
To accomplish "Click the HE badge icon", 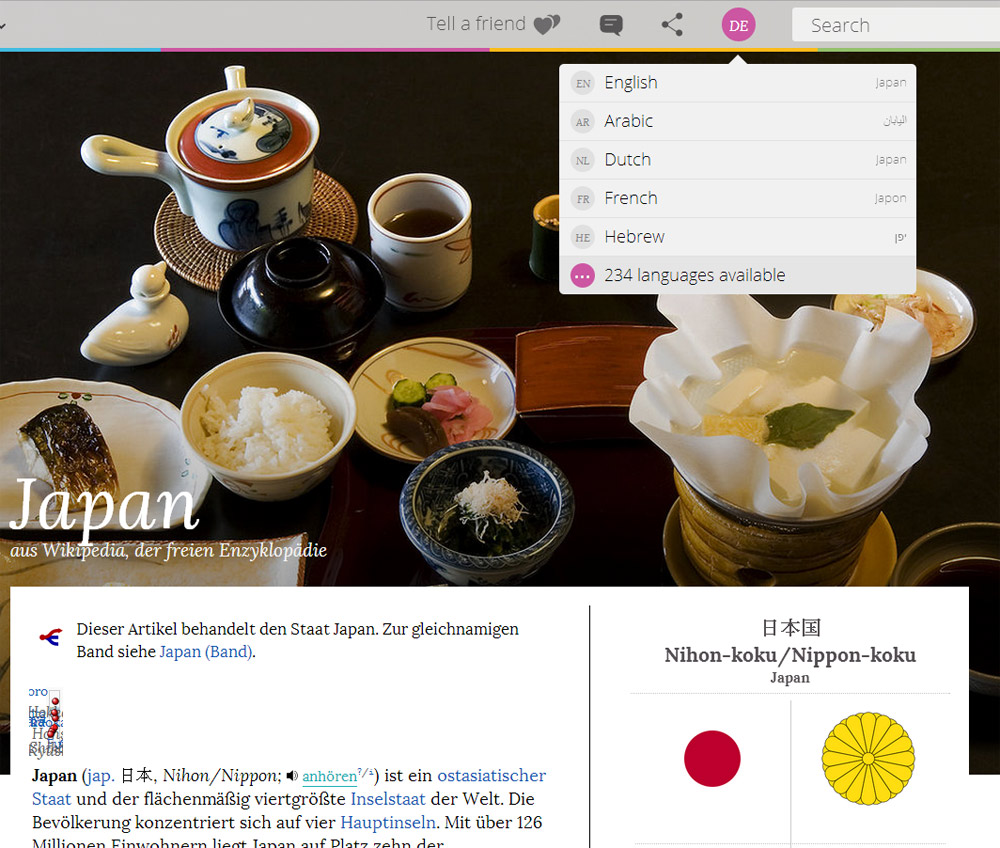I will click(583, 237).
